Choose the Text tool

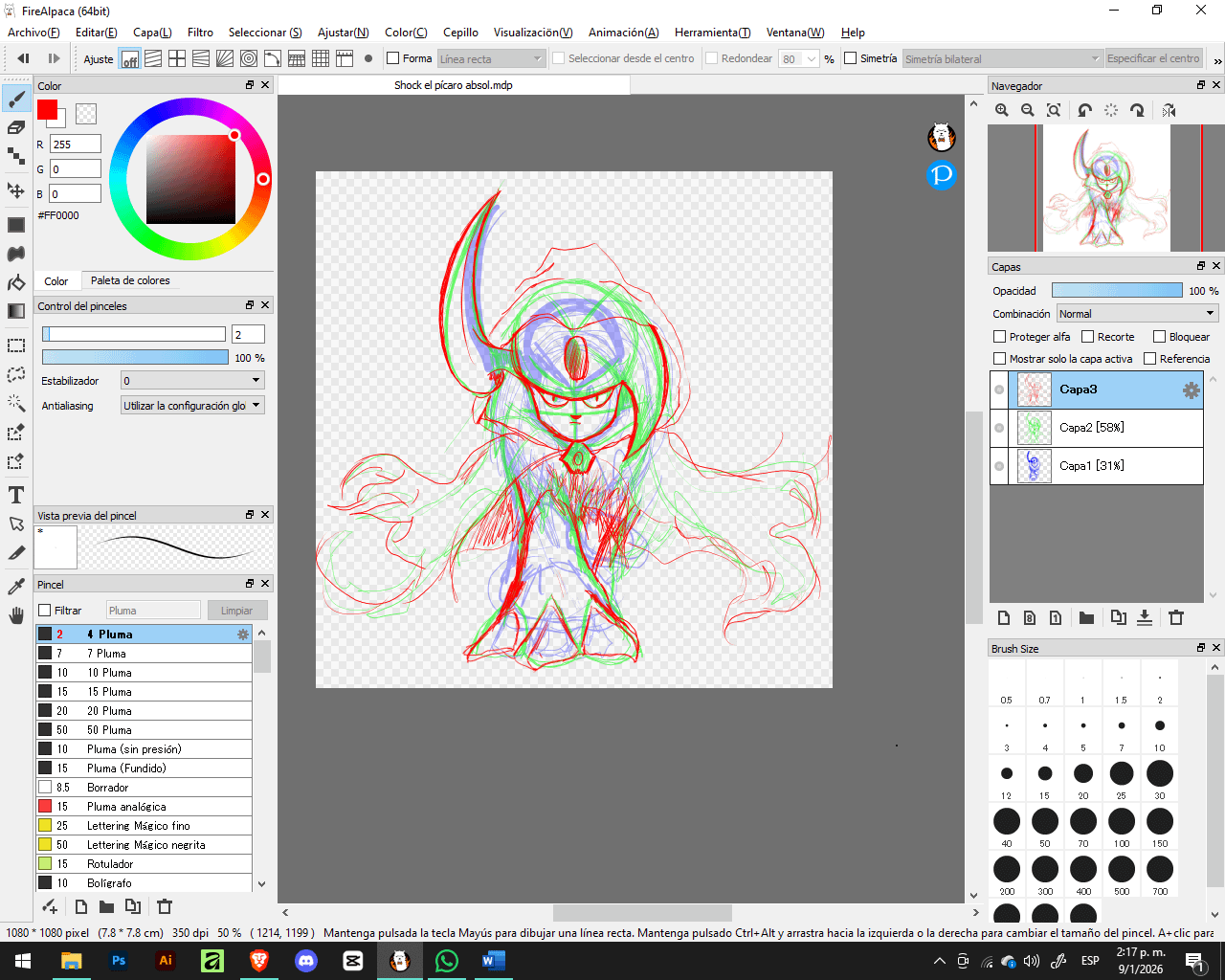point(16,495)
